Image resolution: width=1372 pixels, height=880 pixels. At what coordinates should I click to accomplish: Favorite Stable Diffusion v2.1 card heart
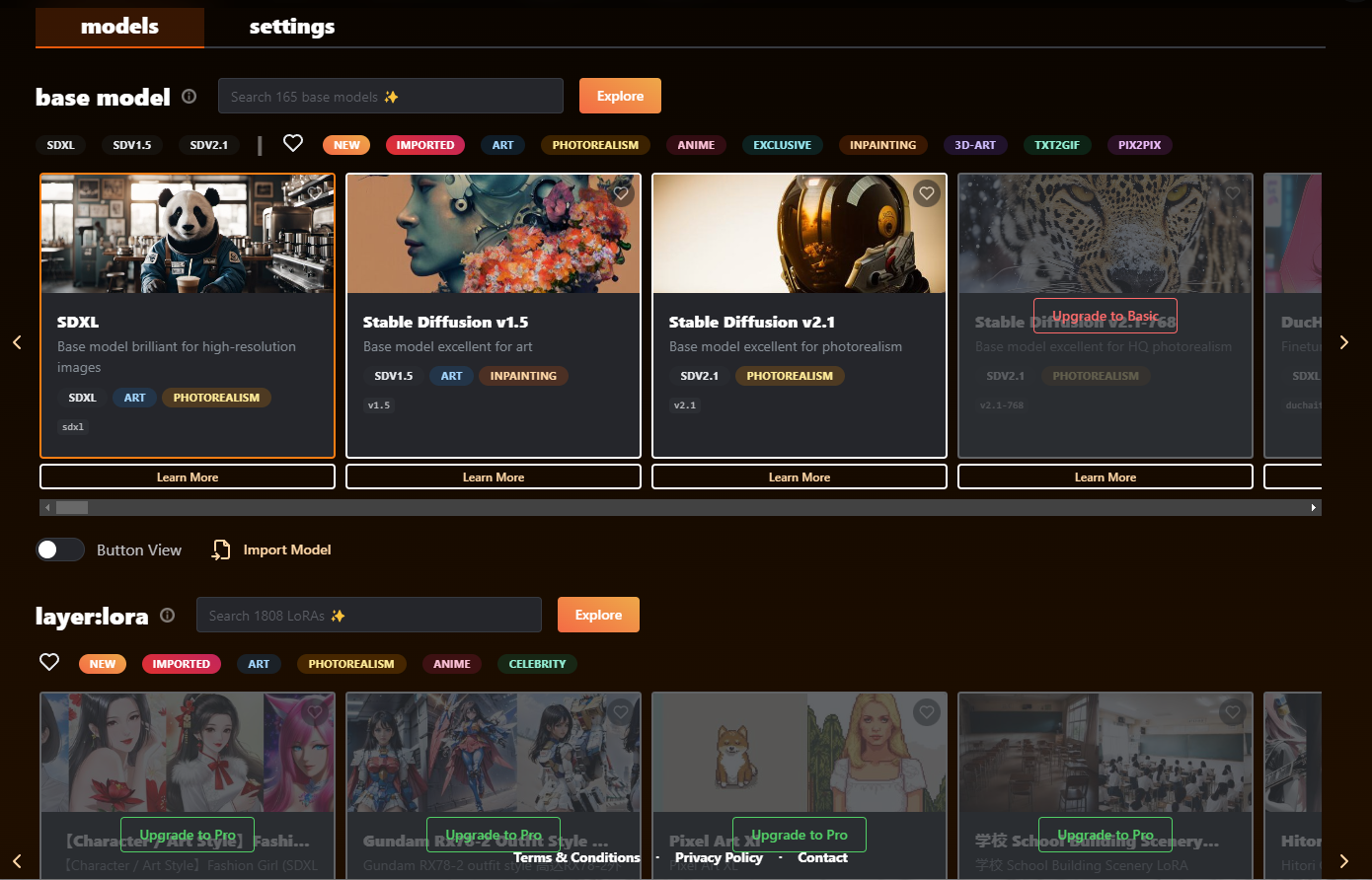pyautogui.click(x=926, y=193)
